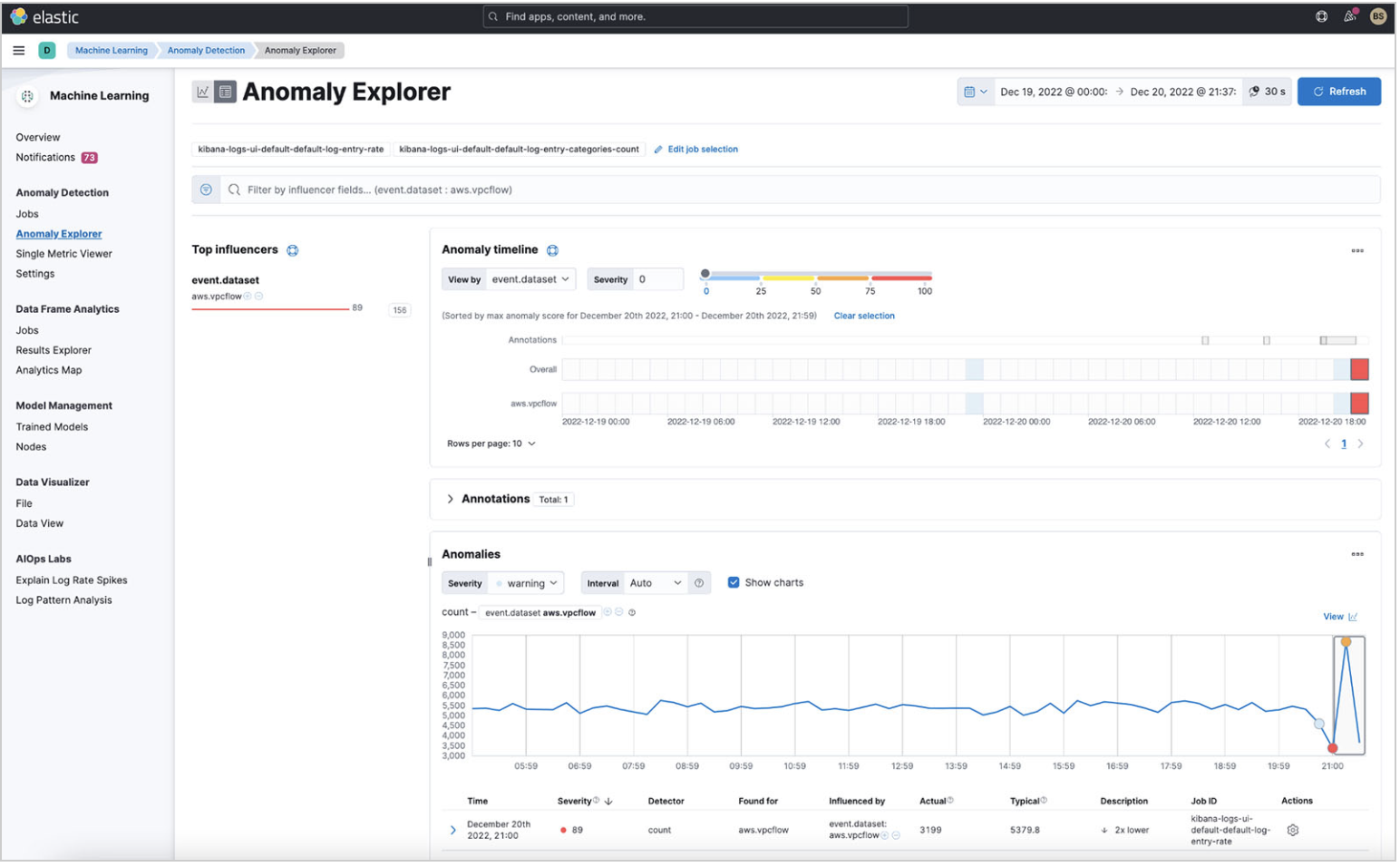Screen dimensions: 1400x867
Task: Uncheck the Show charts checkbox
Action: click(734, 582)
